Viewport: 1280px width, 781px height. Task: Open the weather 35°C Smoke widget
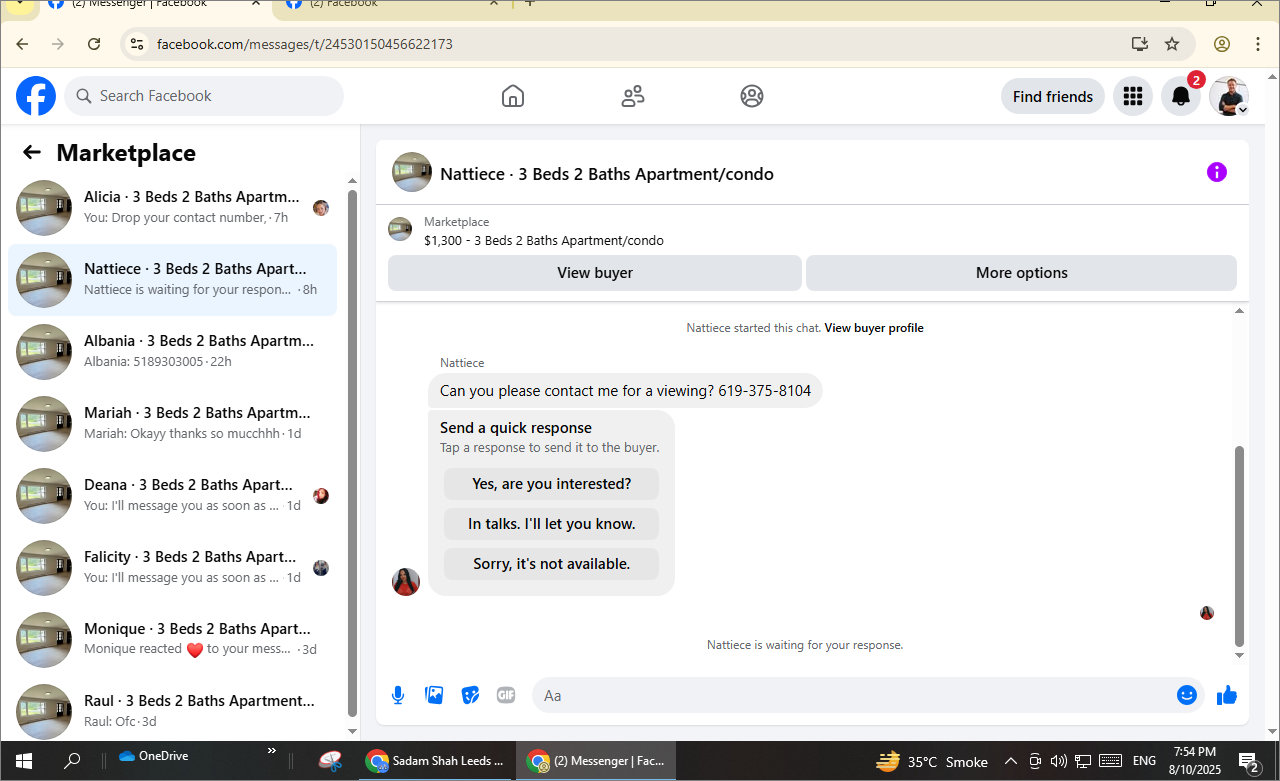coord(932,761)
